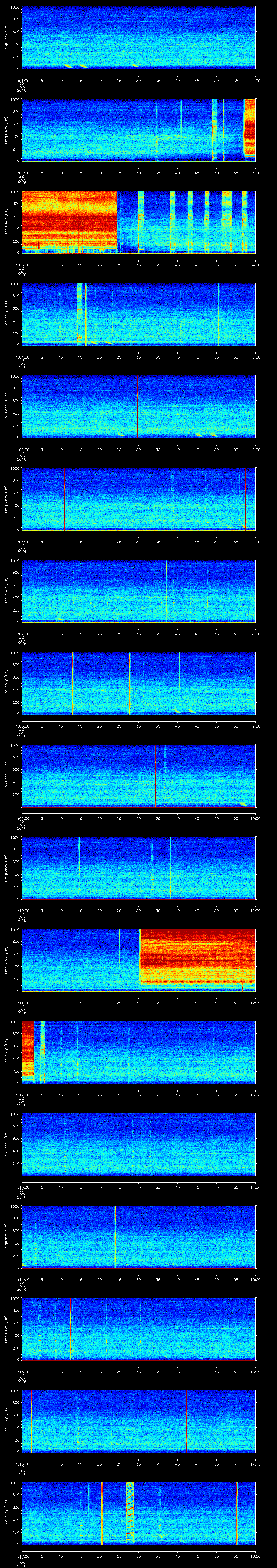The height and width of the screenshot is (1568, 277).
Task: Click the "14:00" end time label
Action: pos(255,1187)
